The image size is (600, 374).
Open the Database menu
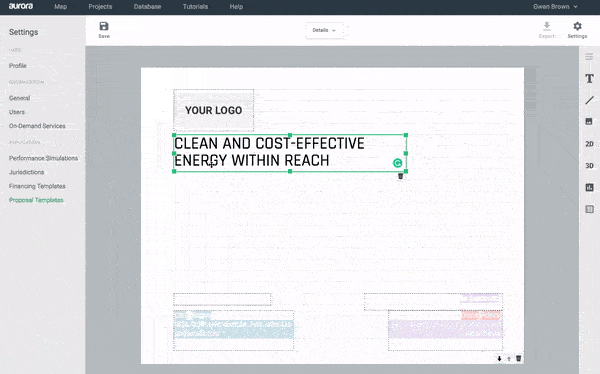pos(147,7)
